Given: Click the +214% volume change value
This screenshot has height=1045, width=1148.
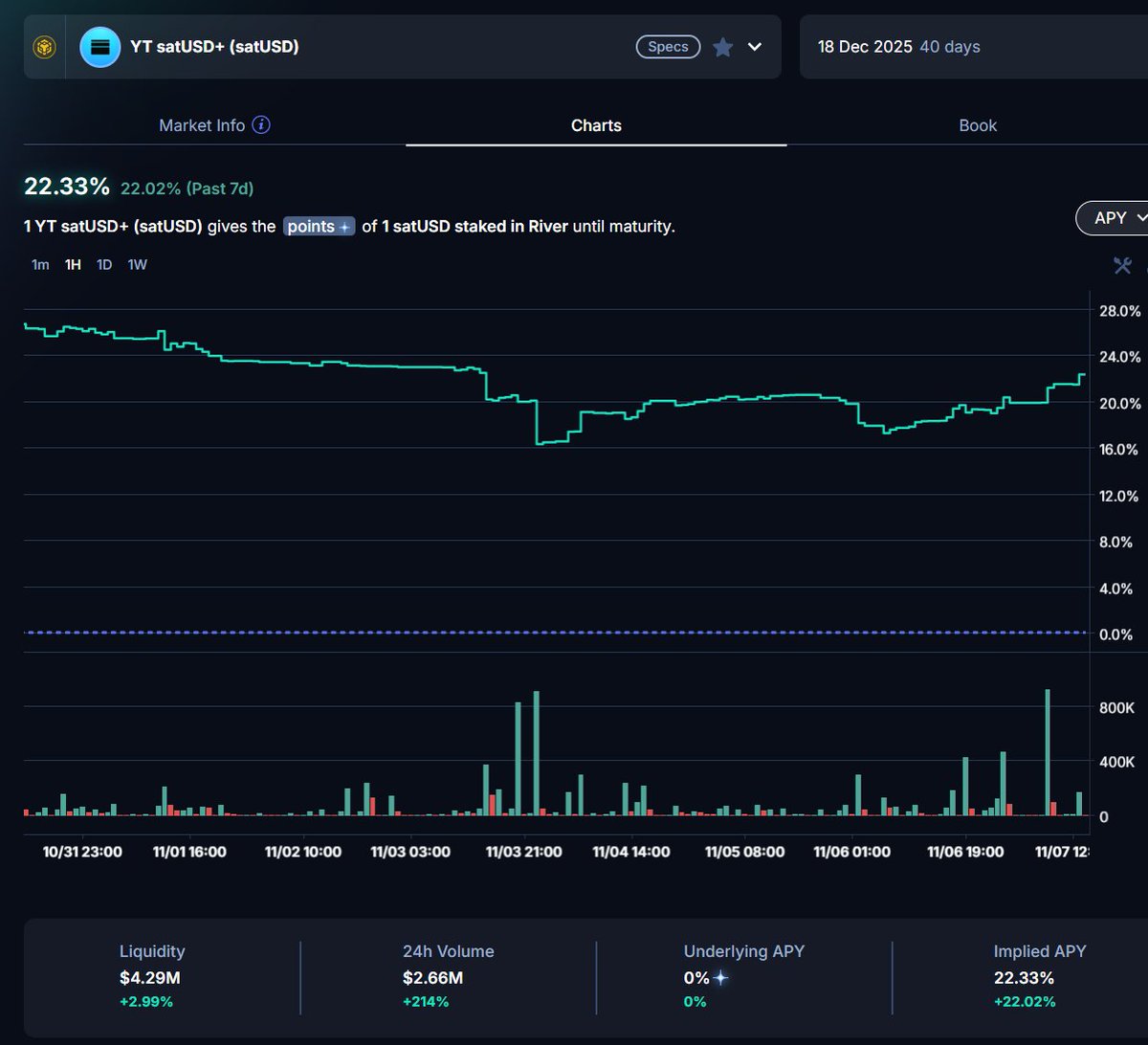Looking at the screenshot, I should click(x=426, y=1002).
